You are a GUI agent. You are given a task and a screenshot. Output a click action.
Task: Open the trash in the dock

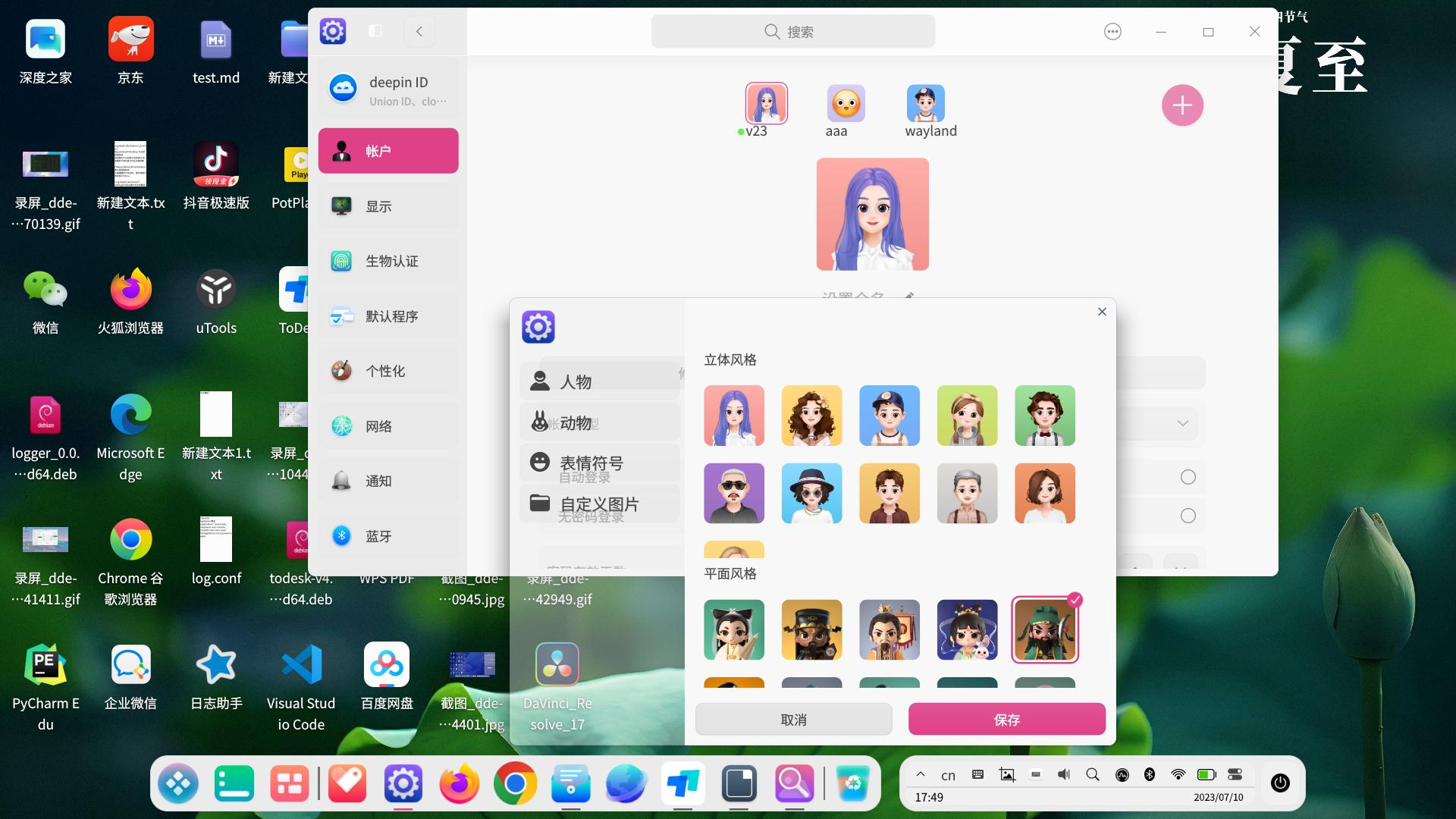pos(853,783)
